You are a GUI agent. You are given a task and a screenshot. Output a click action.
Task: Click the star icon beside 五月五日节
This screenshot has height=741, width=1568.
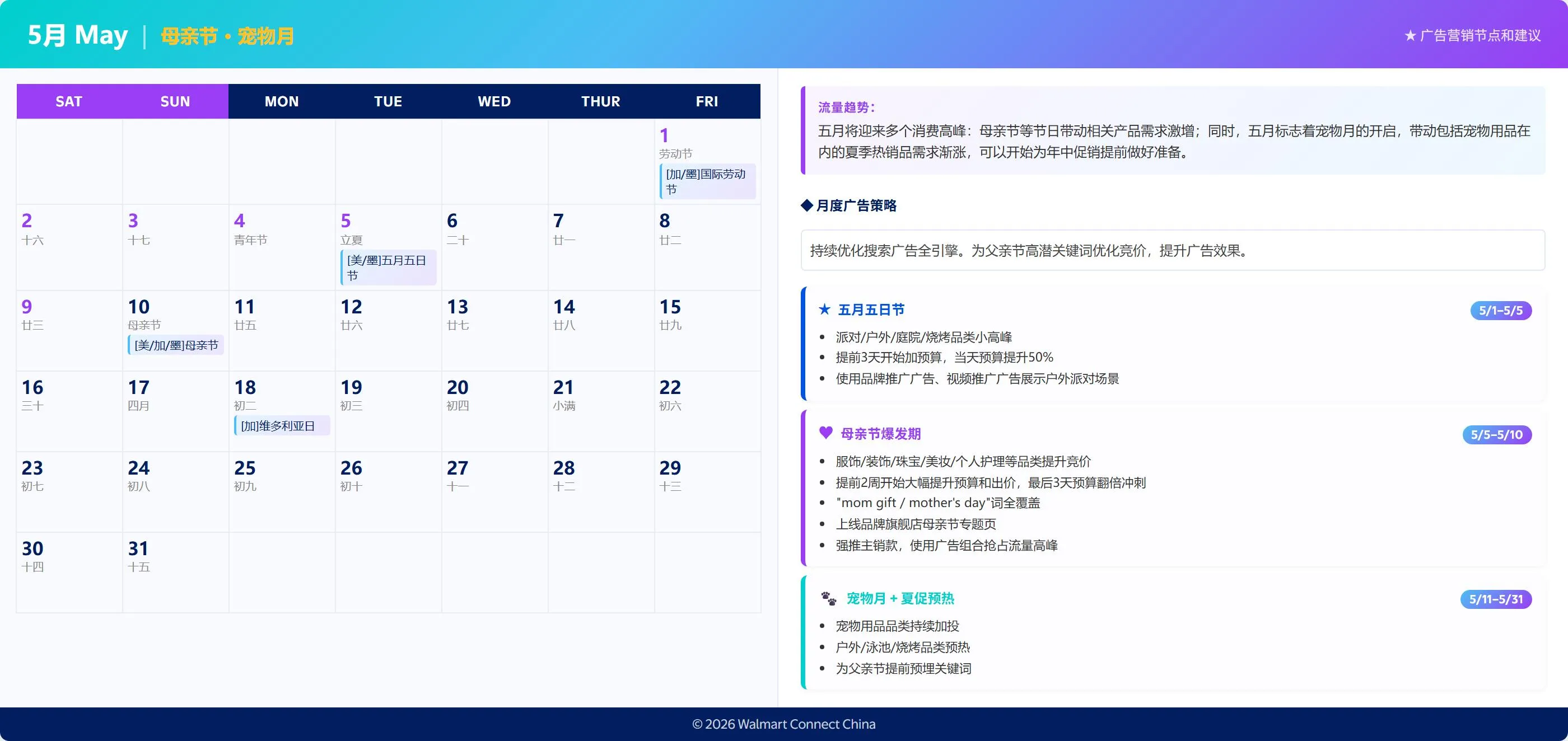click(x=824, y=309)
